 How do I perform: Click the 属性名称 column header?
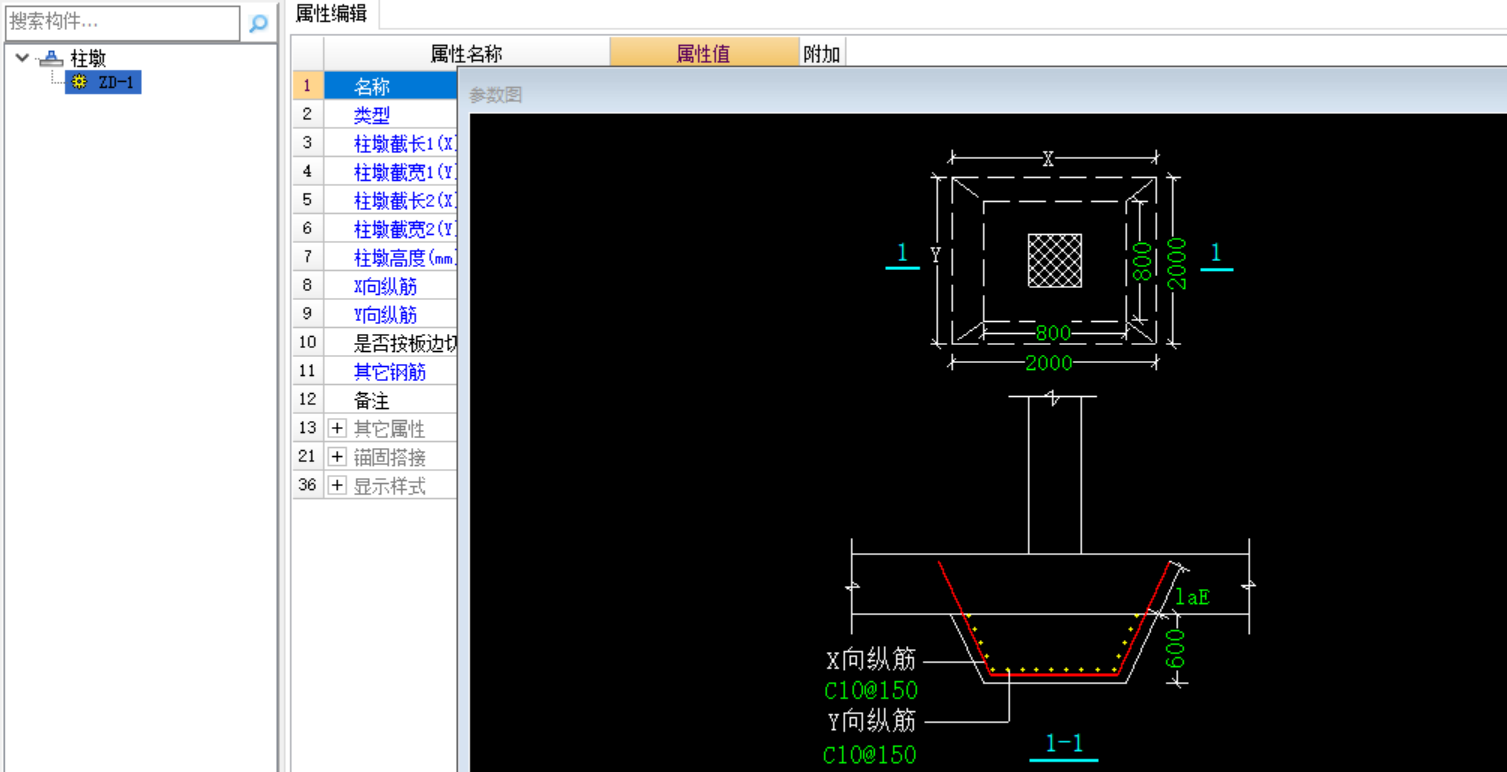pos(467,54)
